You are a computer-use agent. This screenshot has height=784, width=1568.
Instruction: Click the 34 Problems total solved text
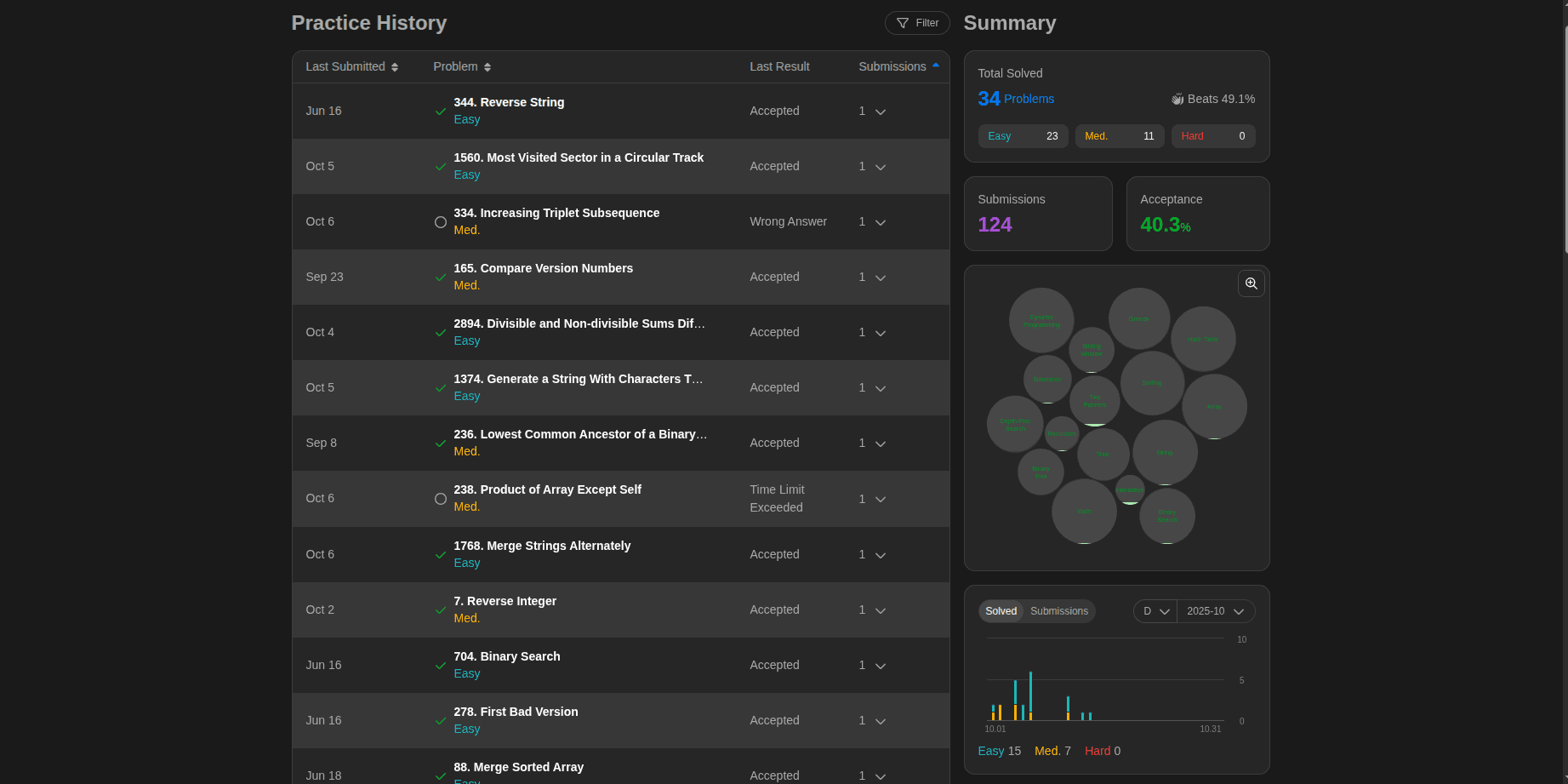point(1016,99)
